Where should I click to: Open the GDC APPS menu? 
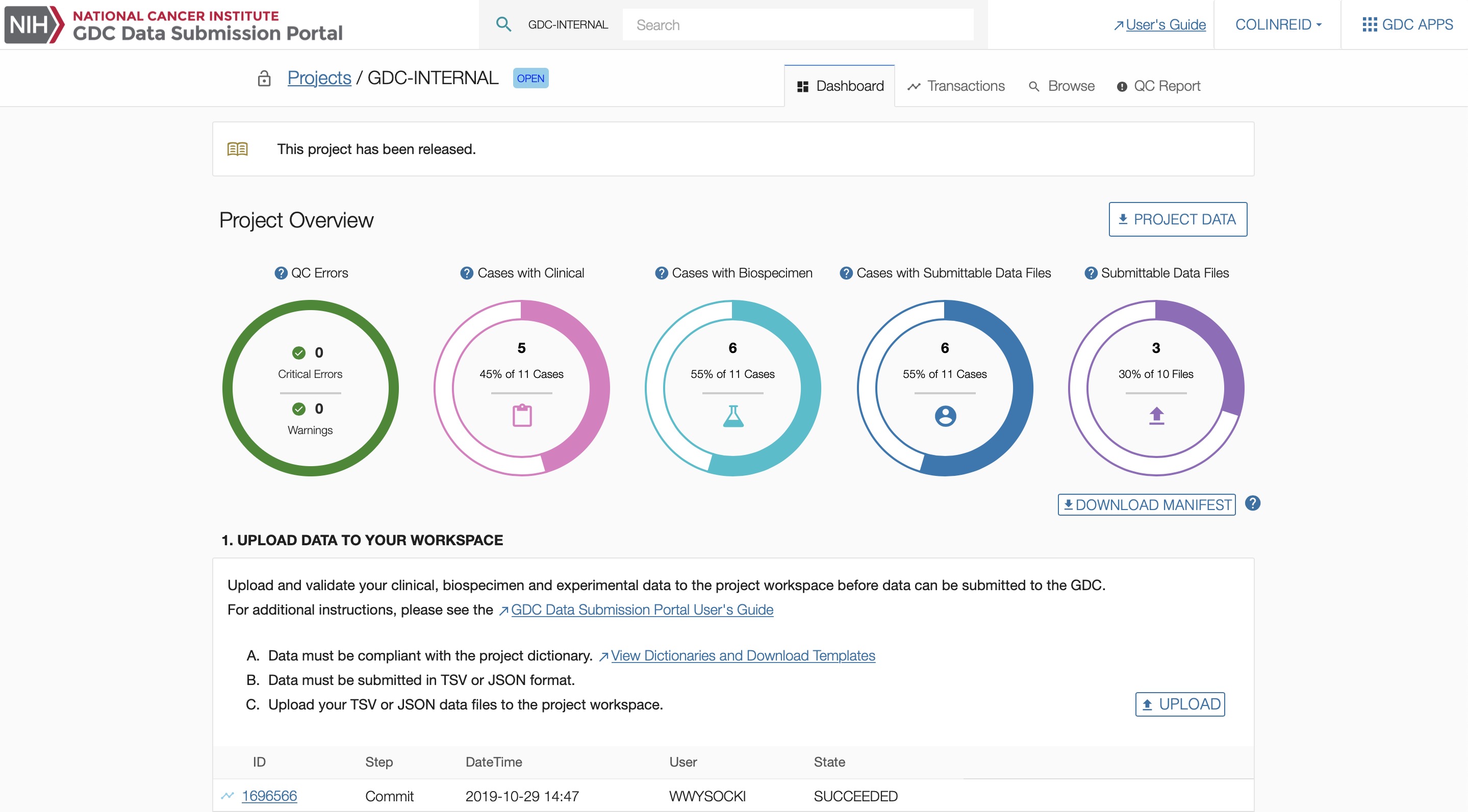(x=1408, y=24)
